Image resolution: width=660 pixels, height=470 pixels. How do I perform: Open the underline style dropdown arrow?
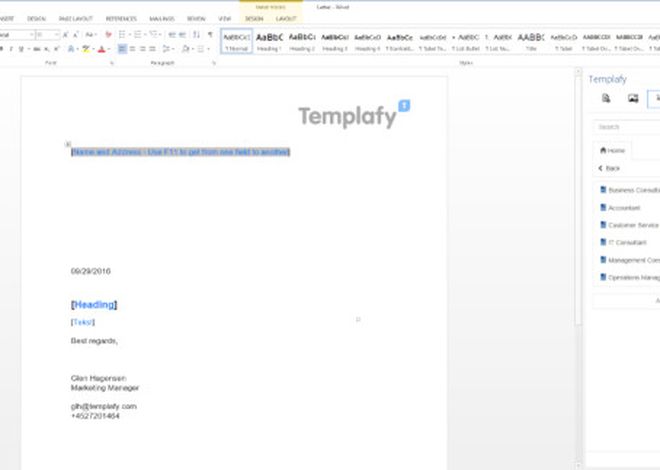point(28,49)
